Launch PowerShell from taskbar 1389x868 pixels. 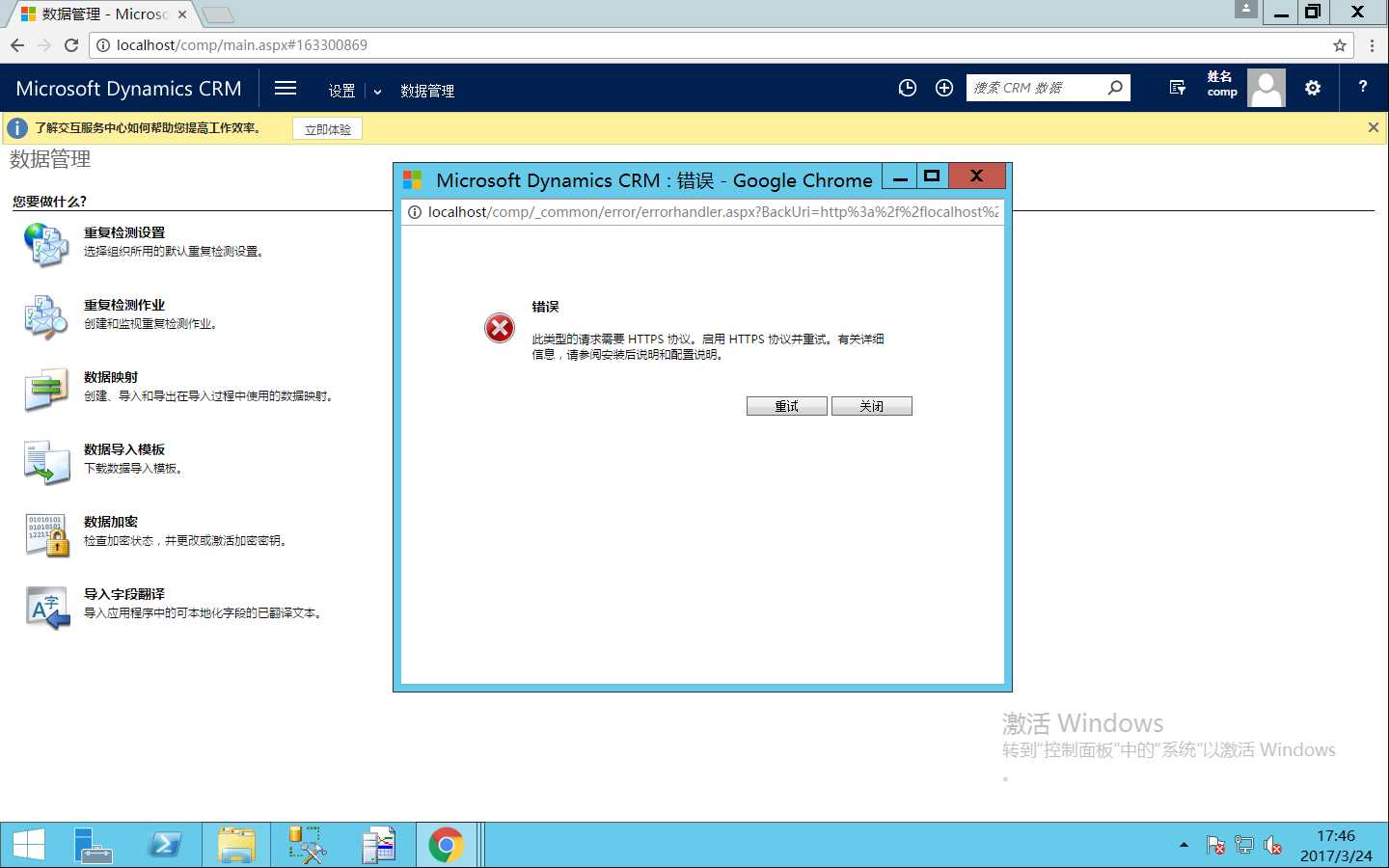tap(165, 846)
